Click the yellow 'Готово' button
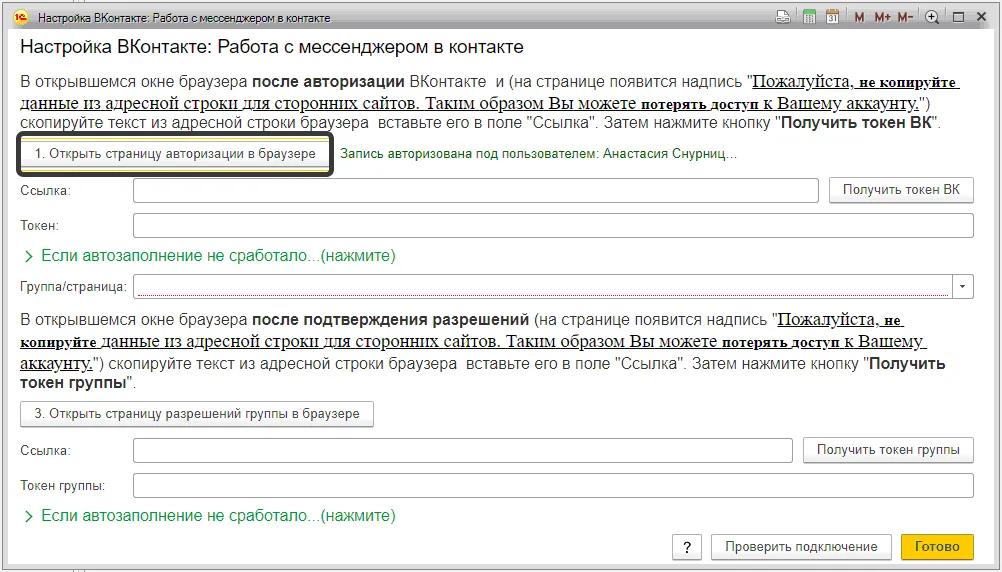The height and width of the screenshot is (572, 1002). [x=937, y=547]
